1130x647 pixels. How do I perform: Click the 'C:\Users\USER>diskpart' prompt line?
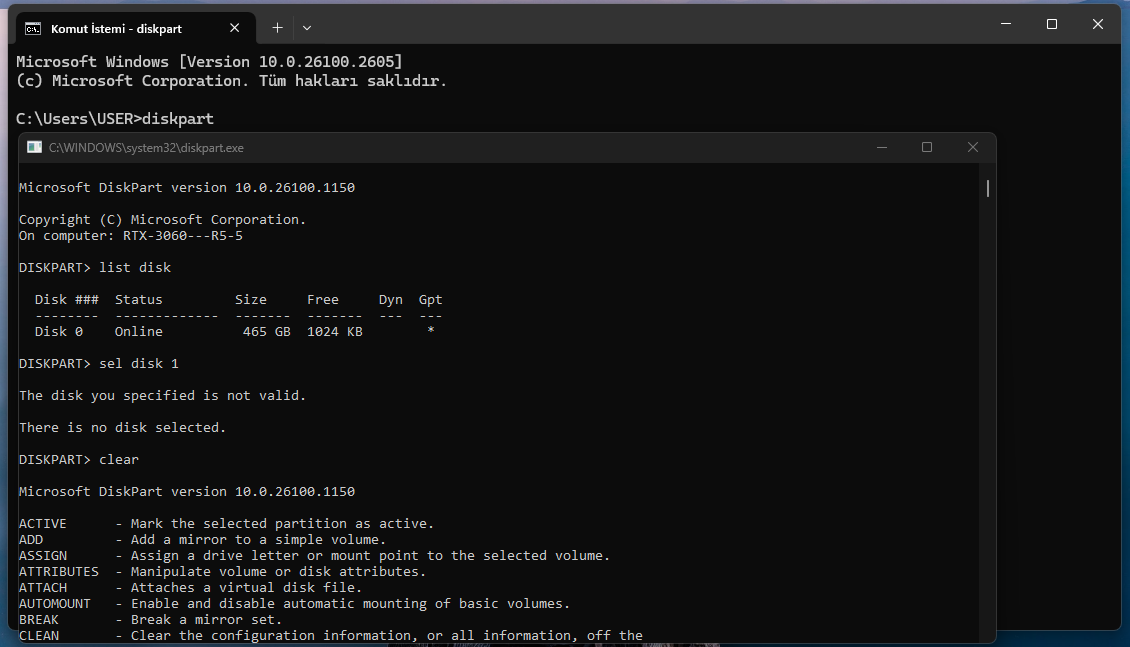coord(115,119)
